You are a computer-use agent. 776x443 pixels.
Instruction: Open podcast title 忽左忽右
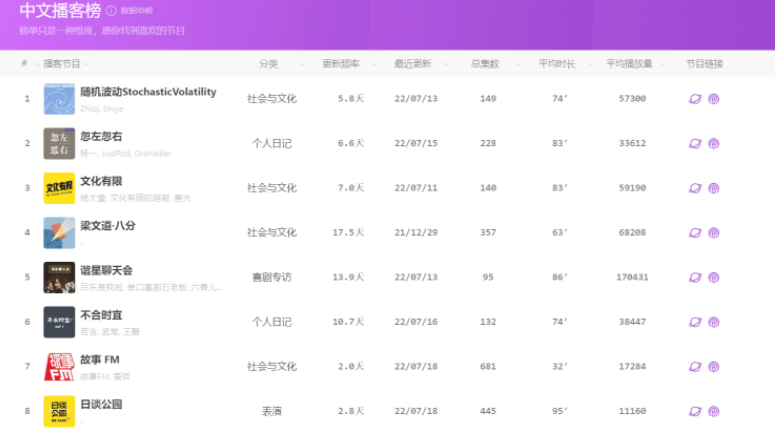(x=101, y=137)
